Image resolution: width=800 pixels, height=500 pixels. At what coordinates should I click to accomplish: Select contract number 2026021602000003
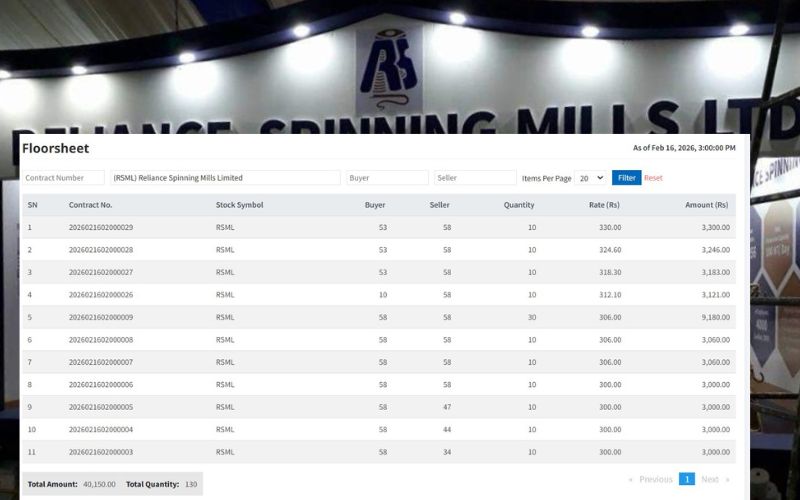click(101, 452)
